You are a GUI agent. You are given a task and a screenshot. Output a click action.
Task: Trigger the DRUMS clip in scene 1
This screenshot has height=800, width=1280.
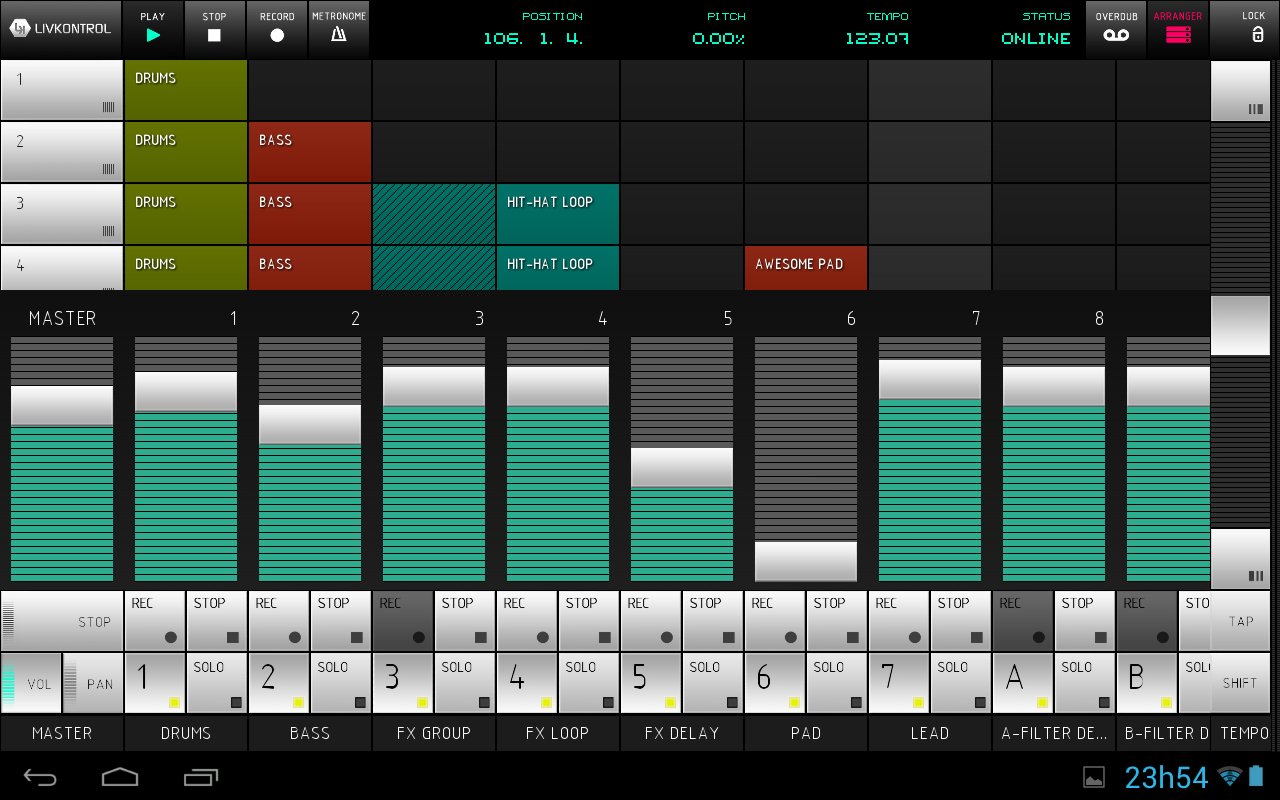[186, 90]
